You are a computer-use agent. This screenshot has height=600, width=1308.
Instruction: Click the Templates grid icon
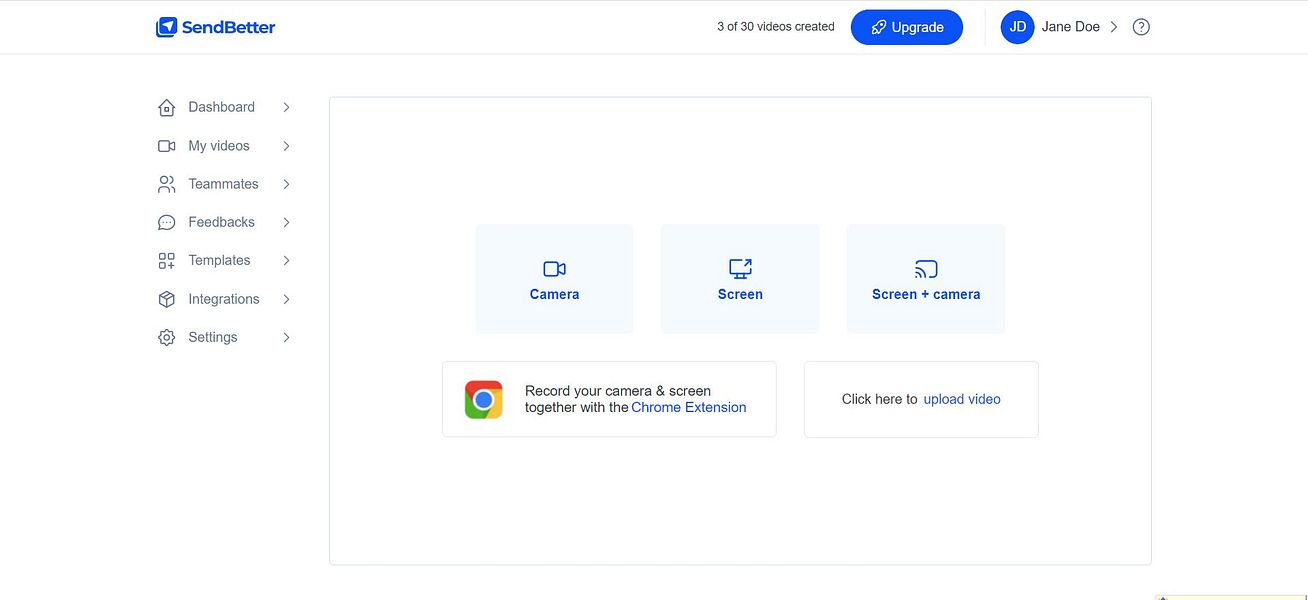click(x=167, y=261)
